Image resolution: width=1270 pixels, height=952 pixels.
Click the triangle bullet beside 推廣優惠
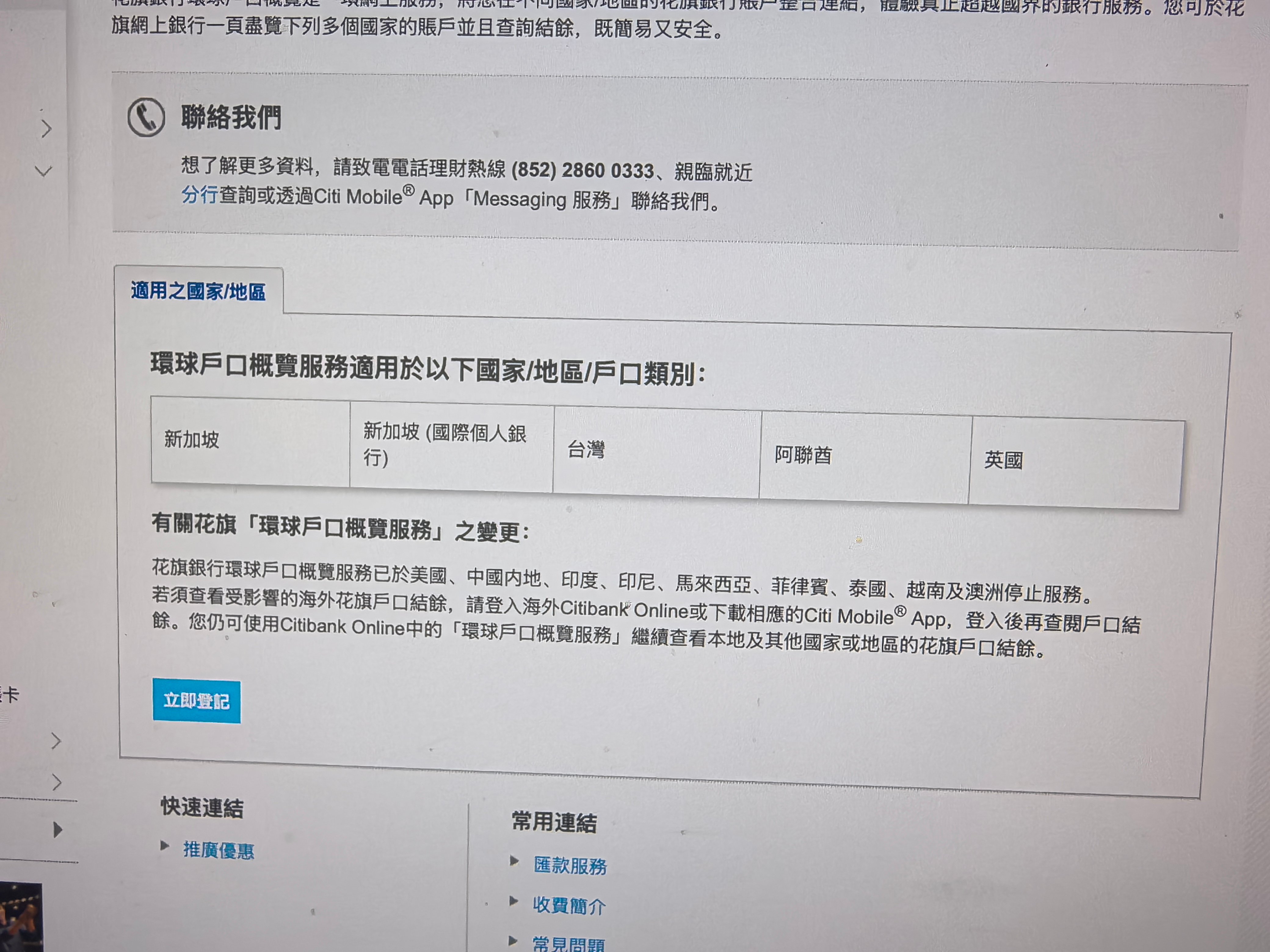(x=165, y=845)
